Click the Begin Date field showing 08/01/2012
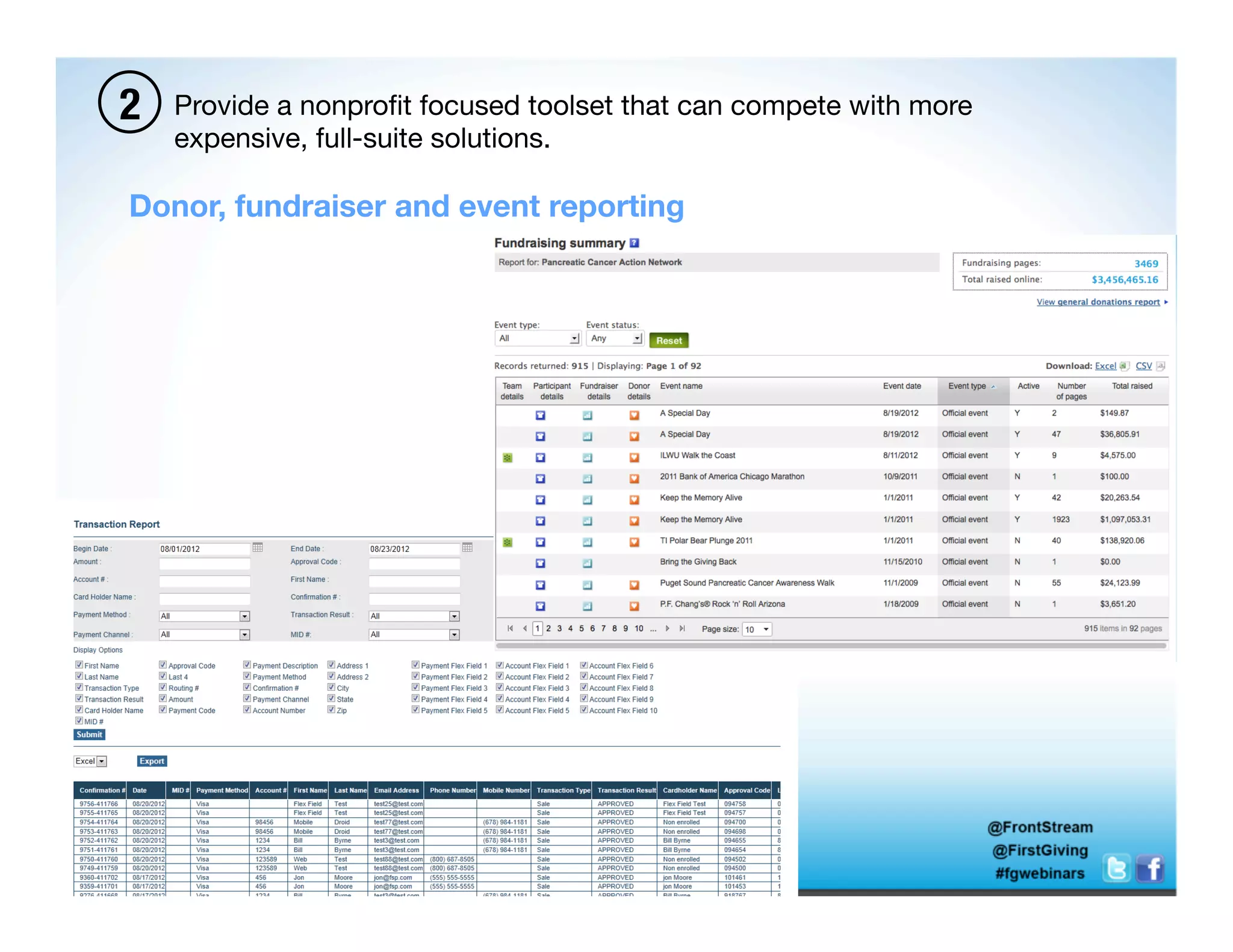1233x952 pixels. pos(205,549)
